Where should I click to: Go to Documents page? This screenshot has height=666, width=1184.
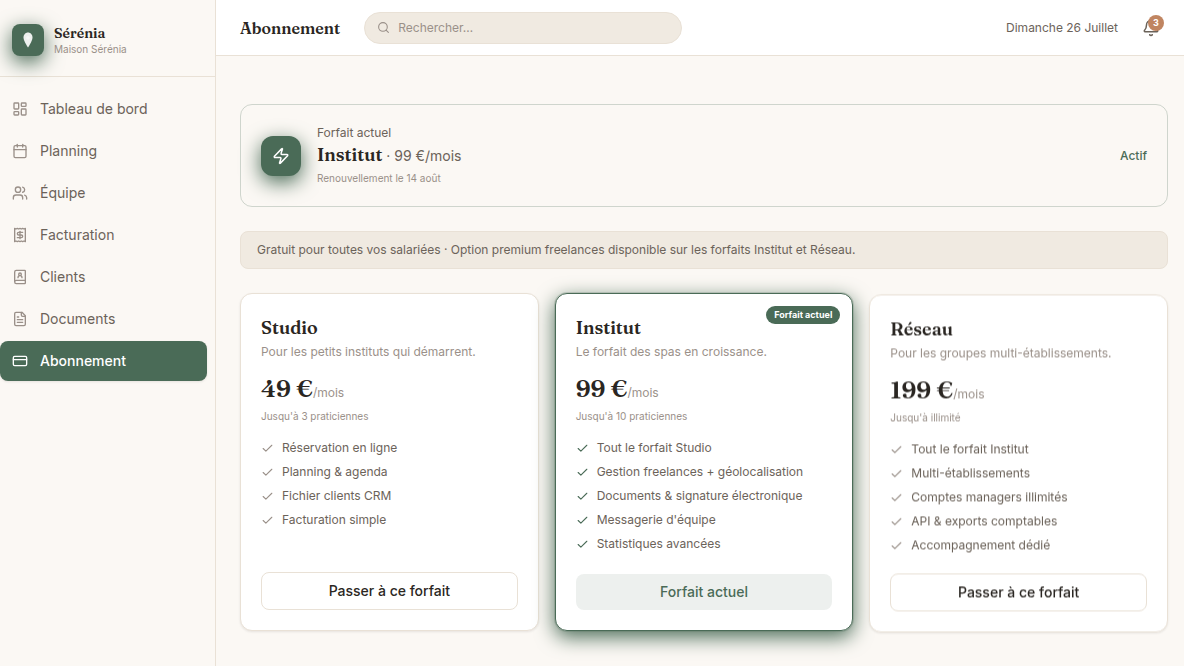[x=103, y=319]
